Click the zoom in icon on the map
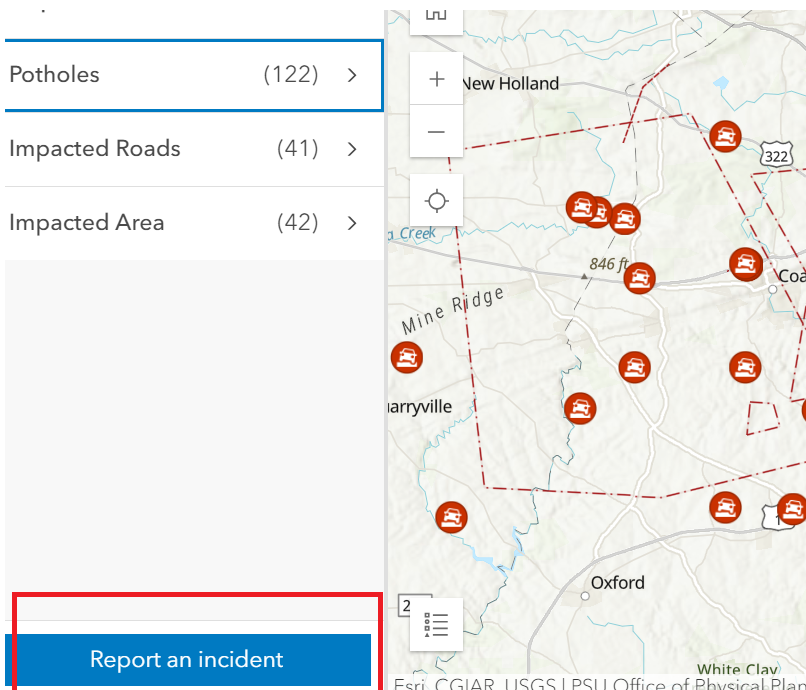 point(436,78)
